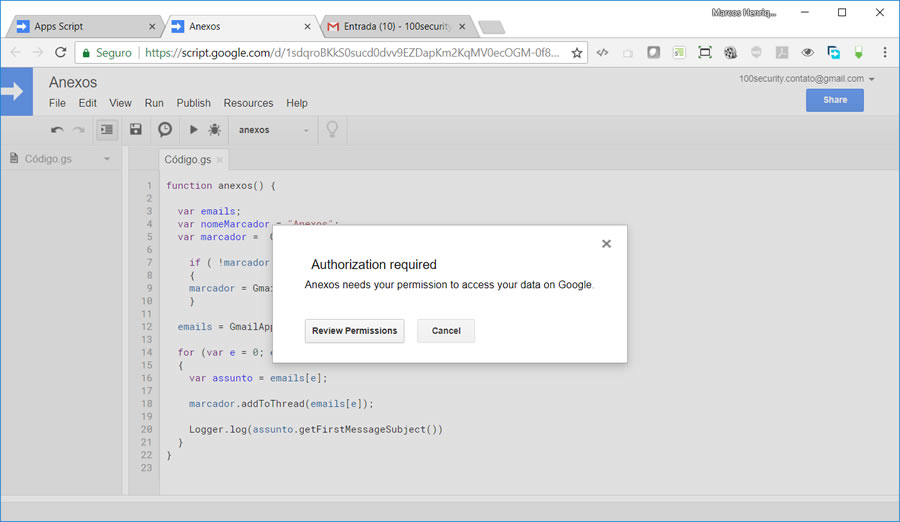Open the File menu
900x522 pixels.
tap(57, 103)
